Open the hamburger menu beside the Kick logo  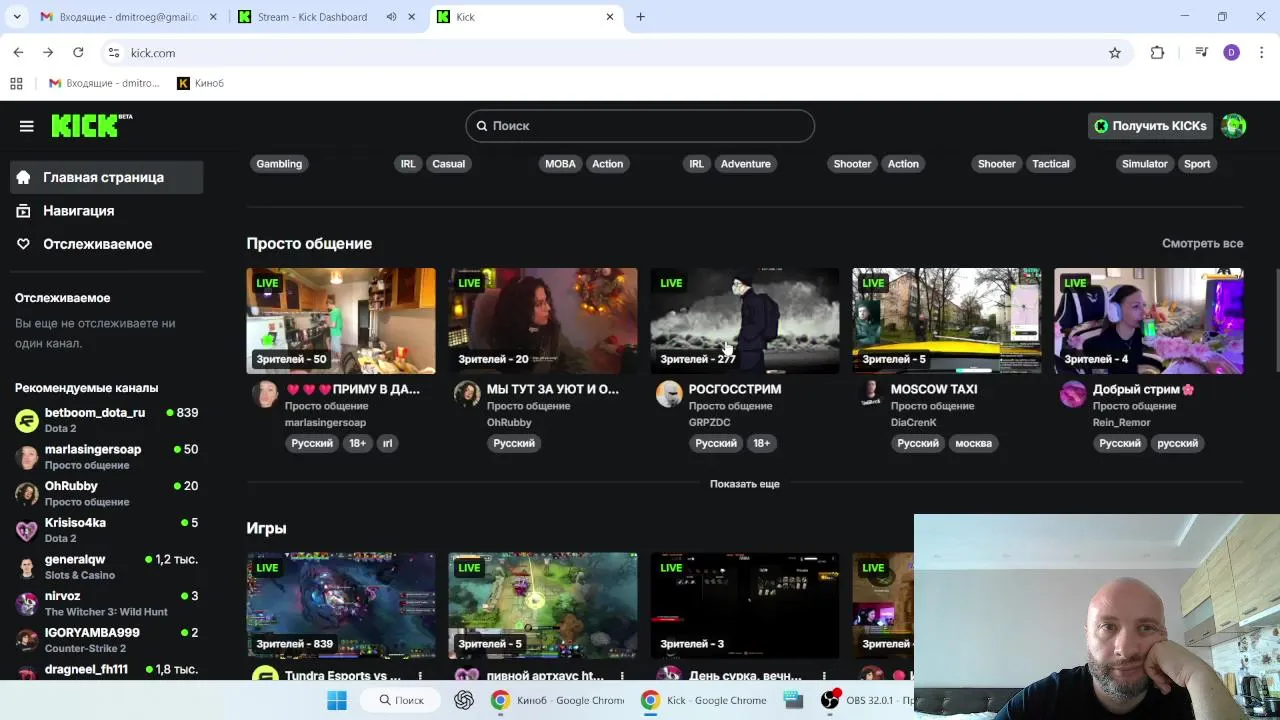(27, 126)
